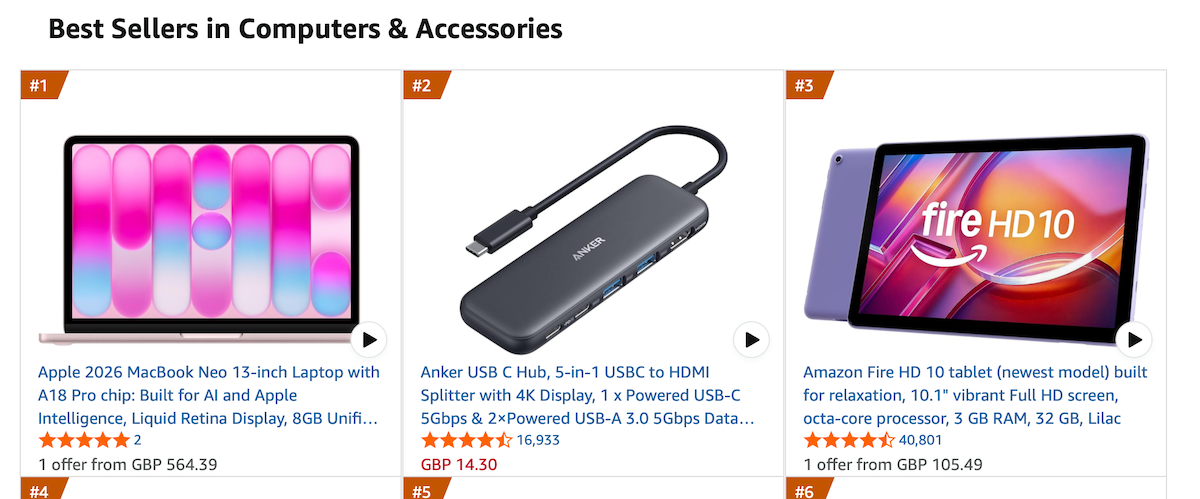Select the Anker USB C Hub image
The image size is (1200, 499).
coord(590,240)
